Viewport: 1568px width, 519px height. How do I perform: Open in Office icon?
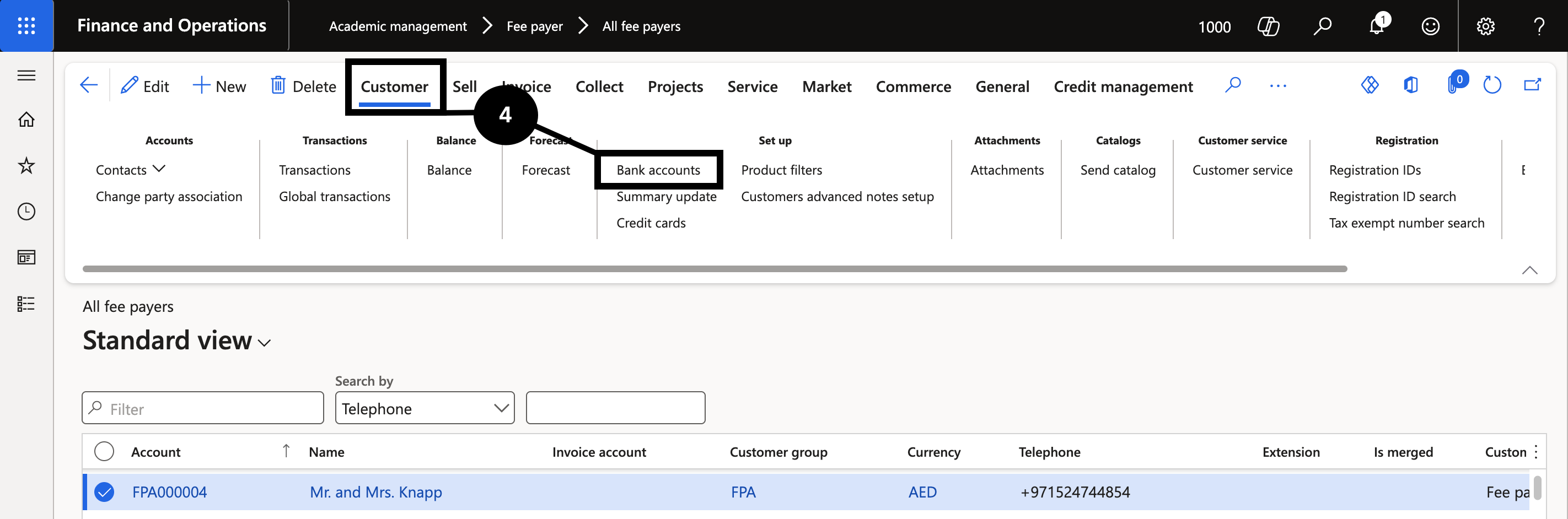point(1411,85)
